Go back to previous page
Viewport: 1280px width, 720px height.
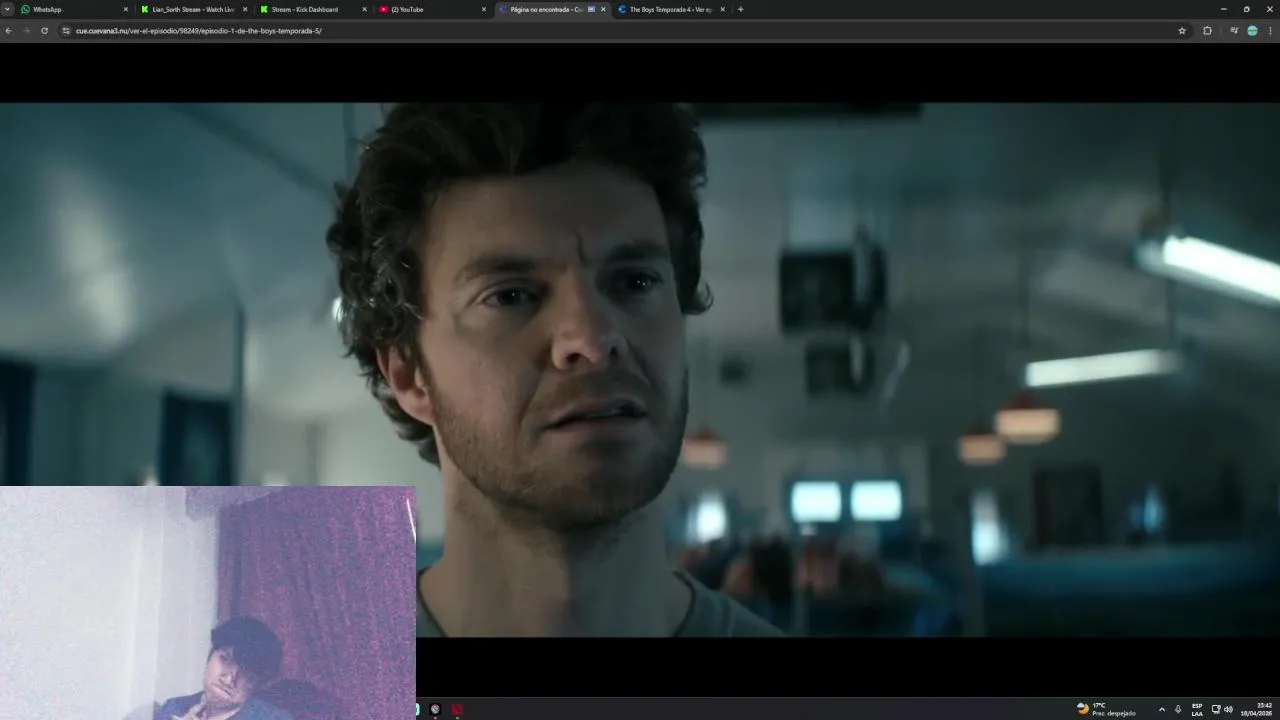[x=9, y=31]
